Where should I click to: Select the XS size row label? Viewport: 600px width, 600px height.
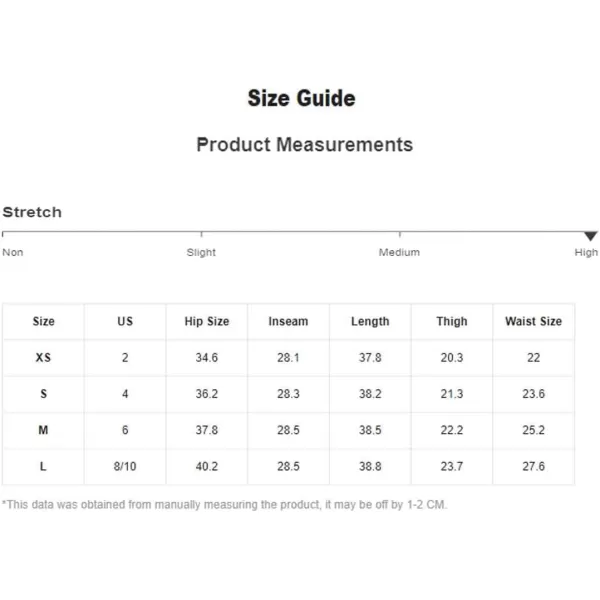pos(43,357)
